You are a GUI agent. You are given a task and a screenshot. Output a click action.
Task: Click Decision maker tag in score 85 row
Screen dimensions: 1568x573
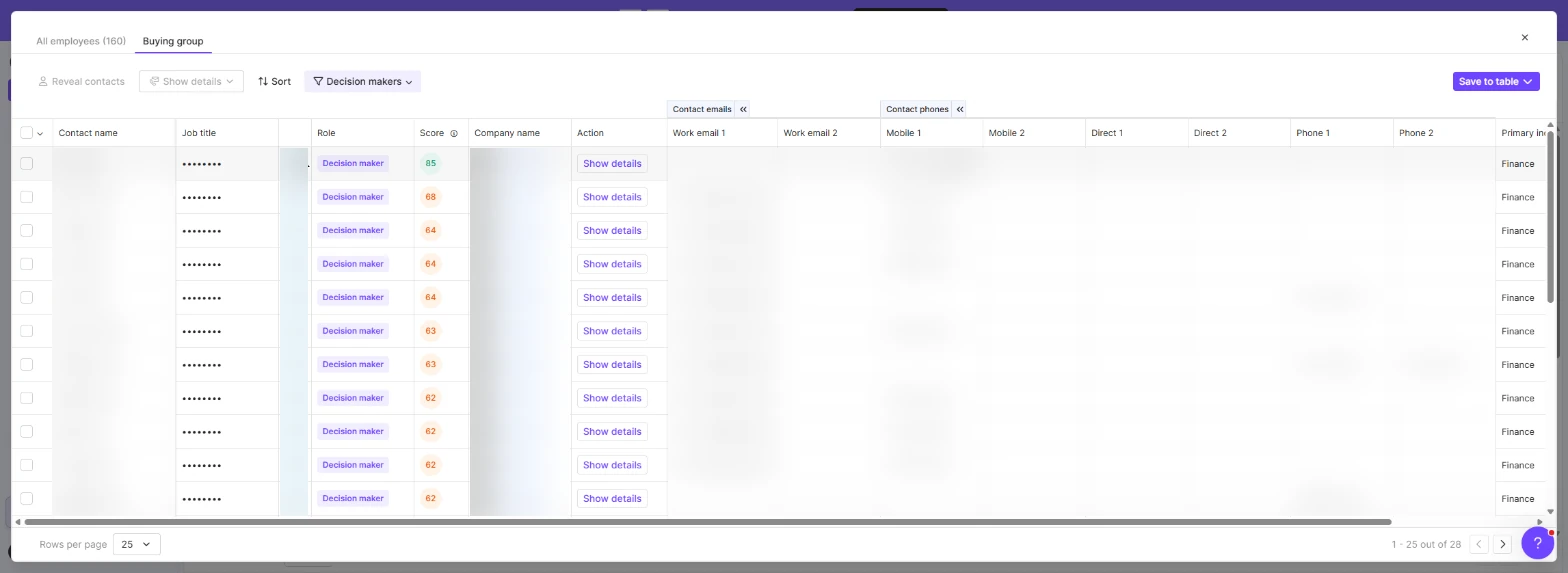(353, 163)
